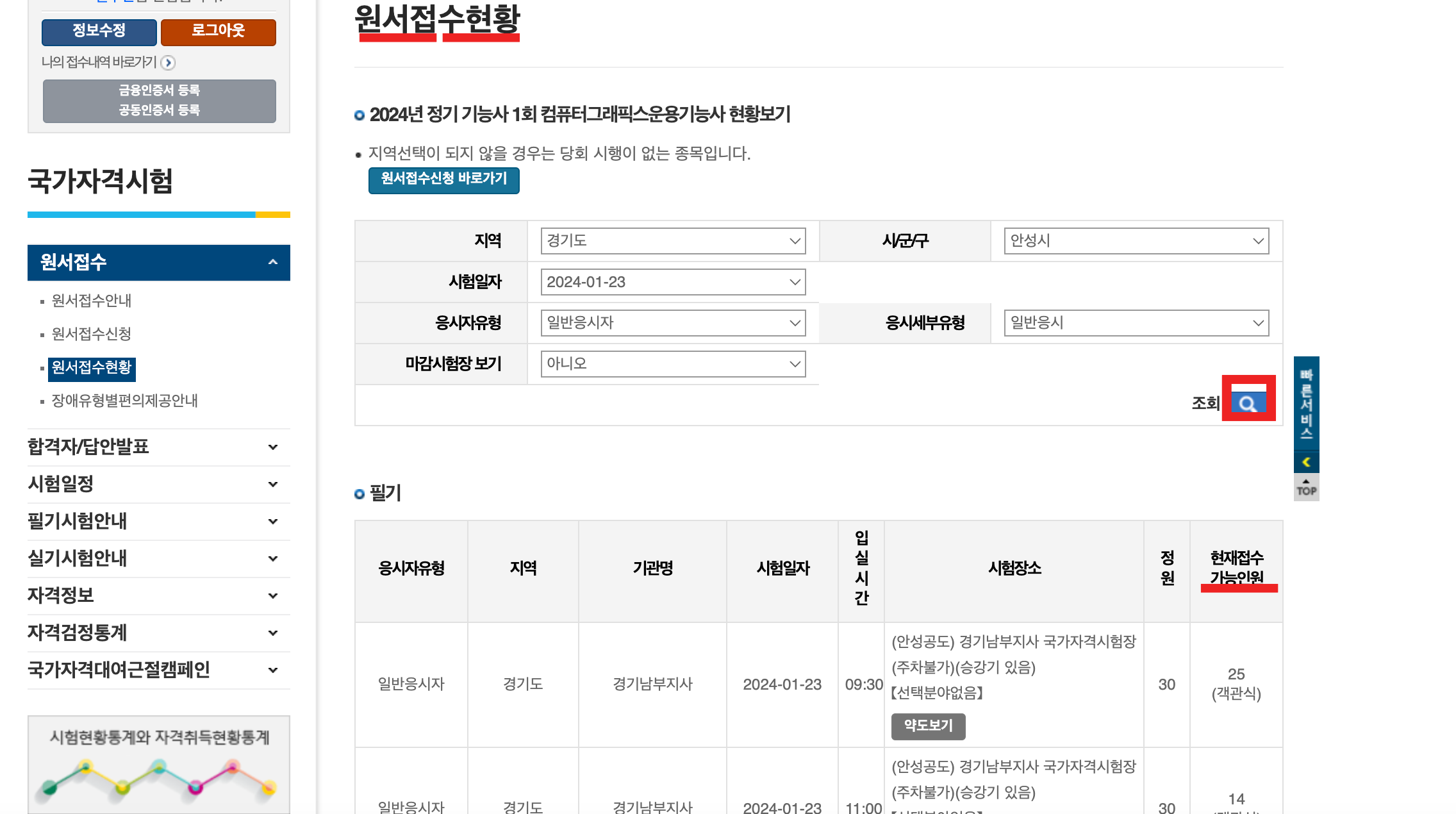The image size is (1456, 814).
Task: Click the 로그아웃 button
Action: (x=218, y=32)
